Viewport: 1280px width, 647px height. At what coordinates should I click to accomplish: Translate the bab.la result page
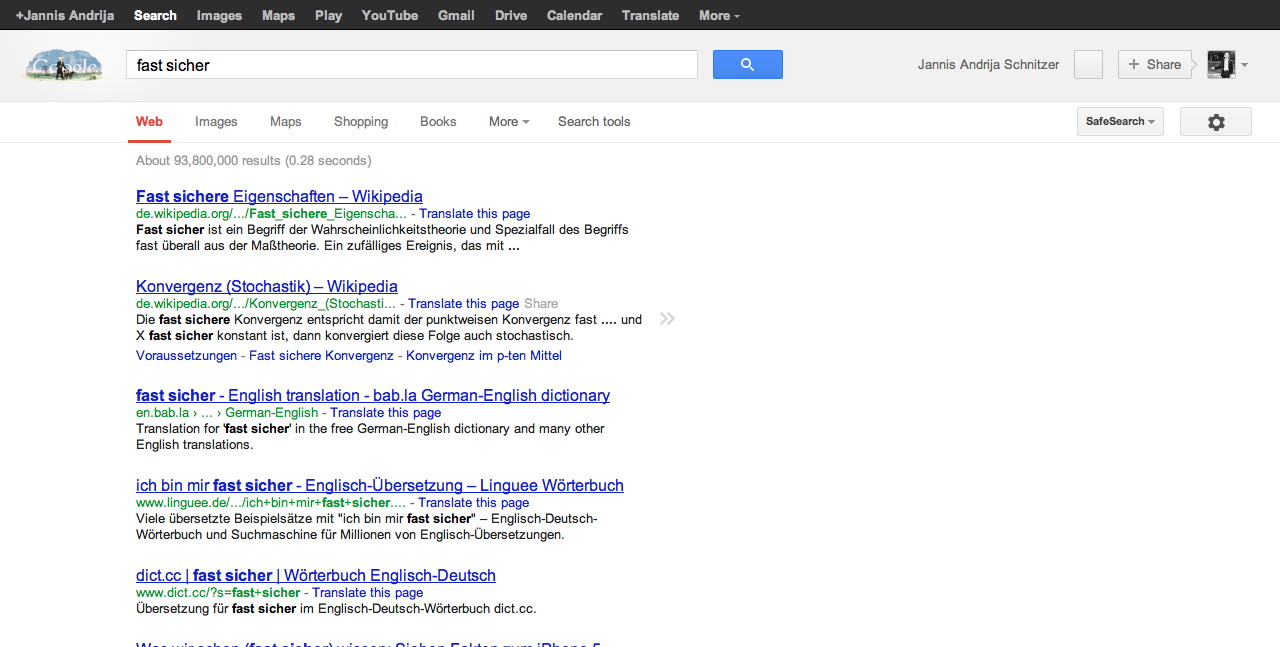coord(385,413)
